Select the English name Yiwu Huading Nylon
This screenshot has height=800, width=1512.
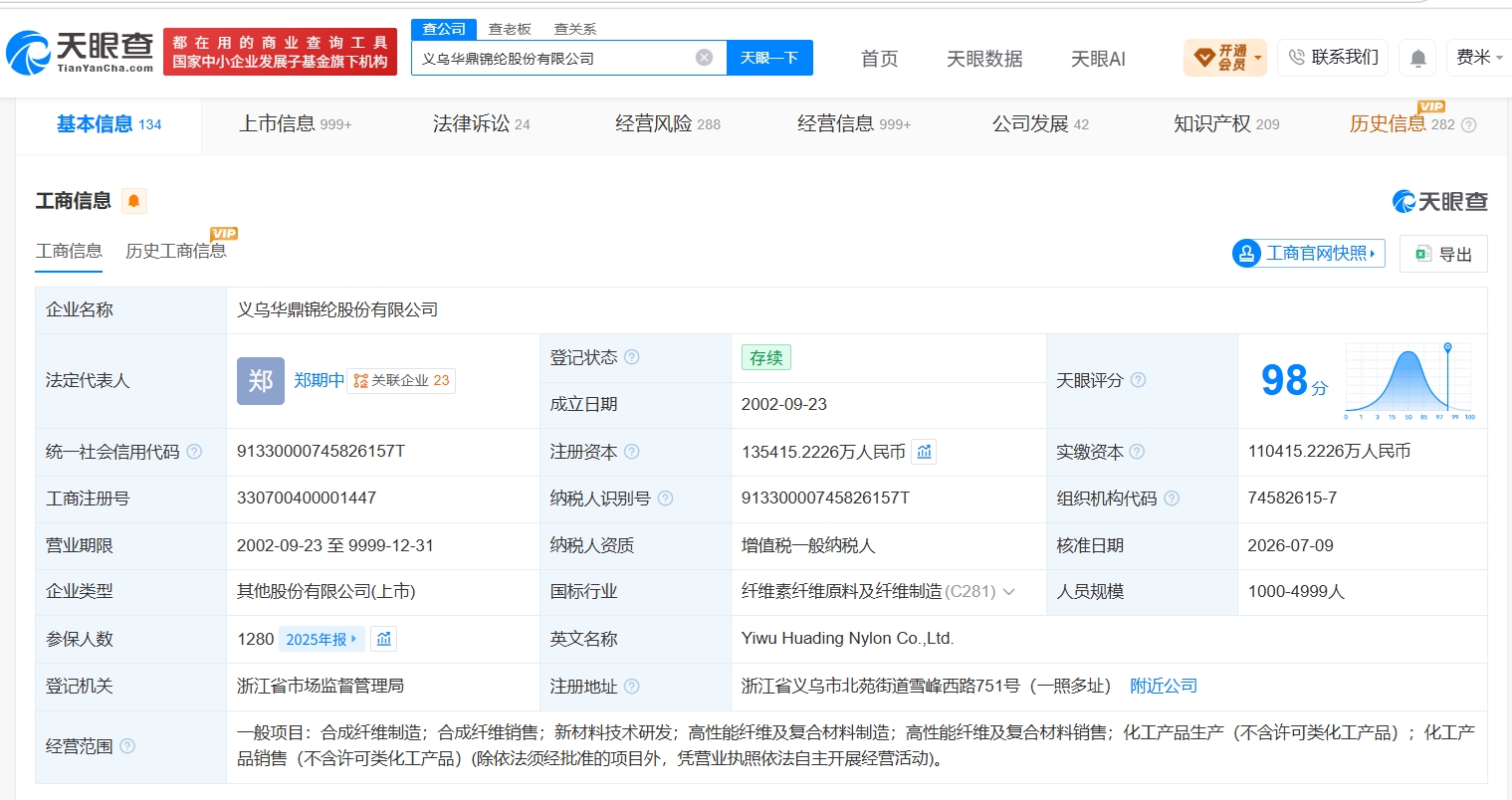click(x=847, y=638)
